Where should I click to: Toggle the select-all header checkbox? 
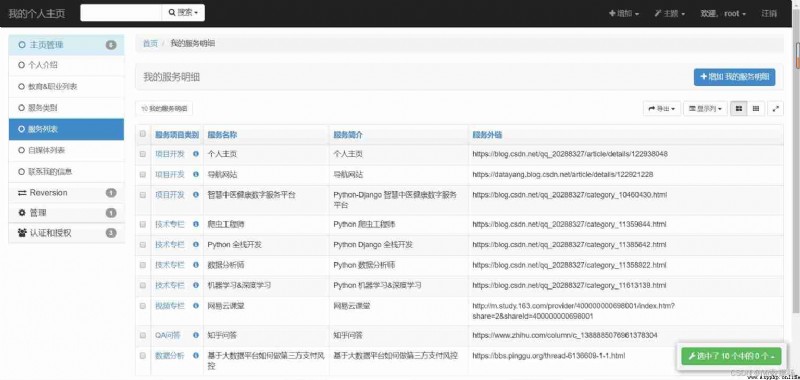(x=143, y=134)
